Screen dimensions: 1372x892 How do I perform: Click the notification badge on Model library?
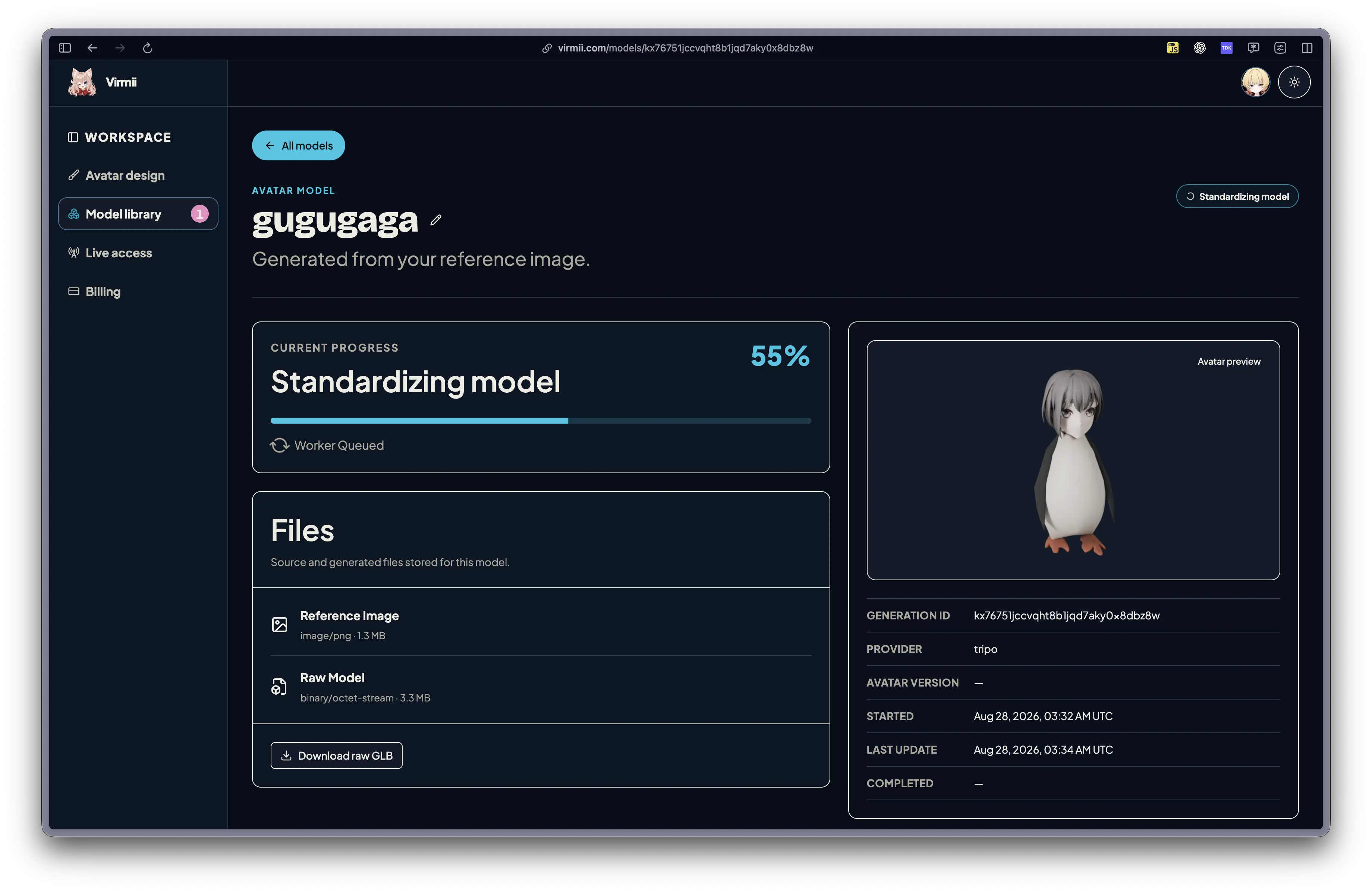[199, 214]
